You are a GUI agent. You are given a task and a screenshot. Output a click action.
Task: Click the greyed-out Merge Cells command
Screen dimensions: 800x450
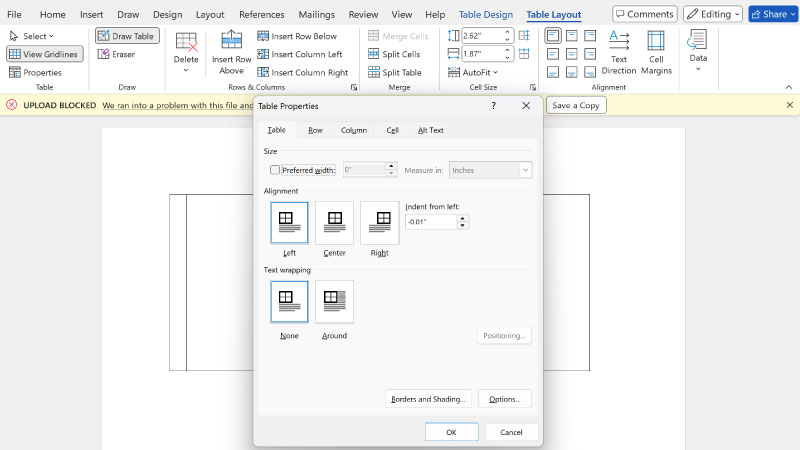click(x=398, y=36)
